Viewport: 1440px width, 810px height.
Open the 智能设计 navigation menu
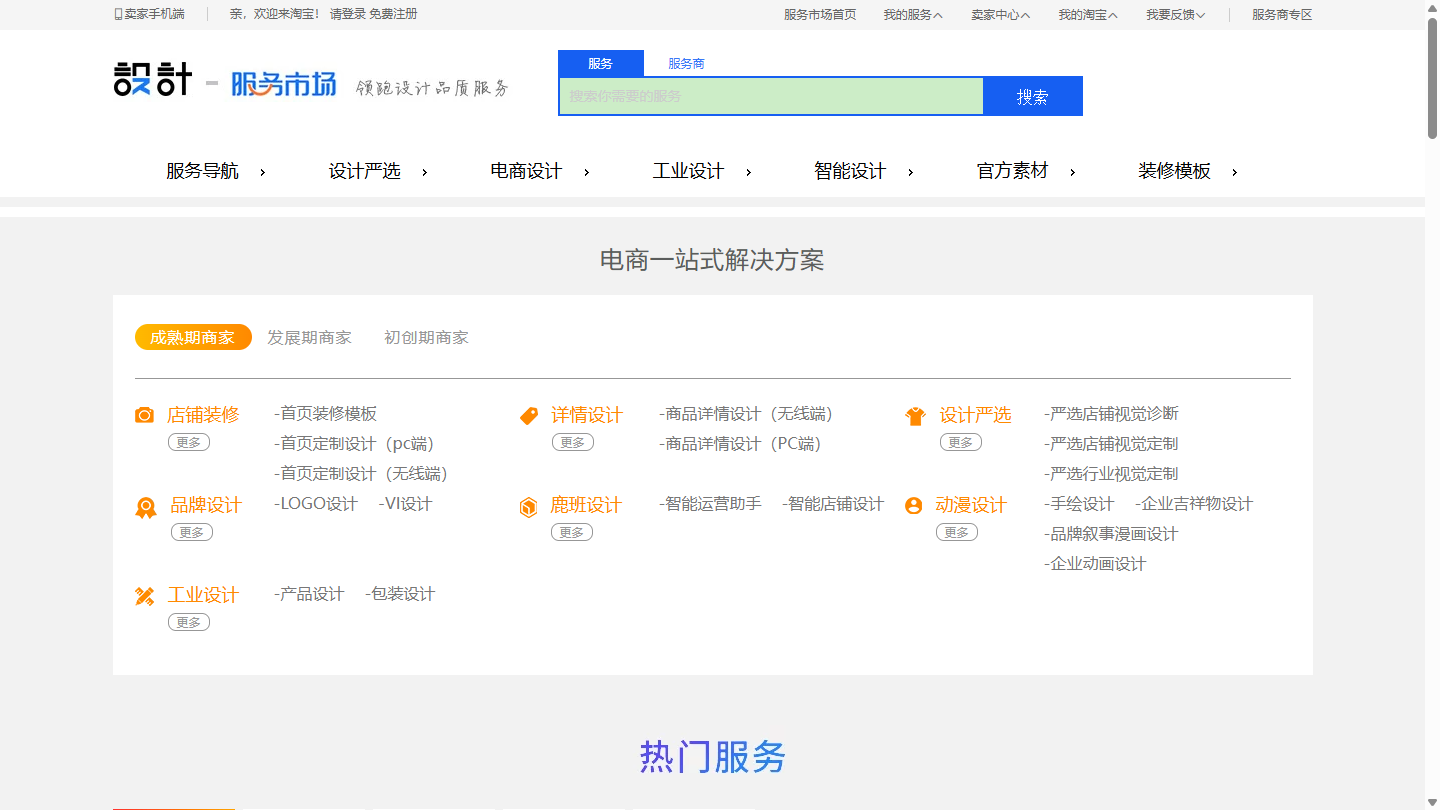coord(864,171)
